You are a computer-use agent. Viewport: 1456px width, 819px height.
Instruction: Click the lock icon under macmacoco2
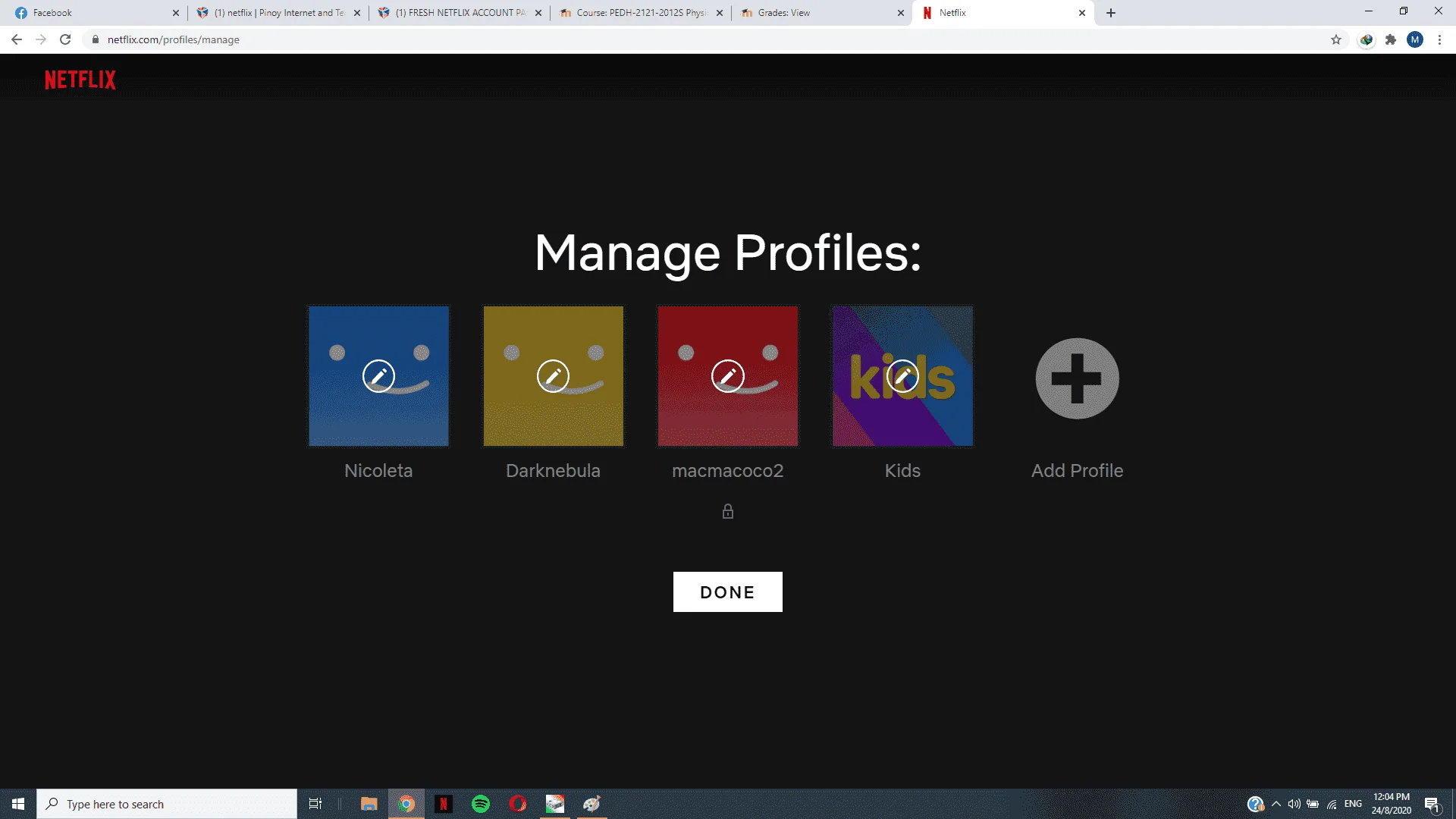coord(728,511)
